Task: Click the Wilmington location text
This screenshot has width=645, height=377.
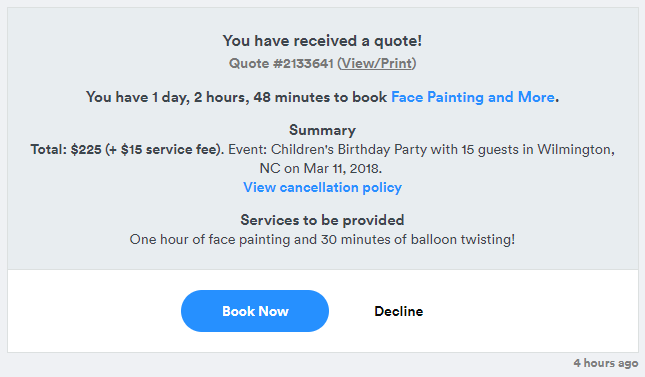Action: coord(576,149)
